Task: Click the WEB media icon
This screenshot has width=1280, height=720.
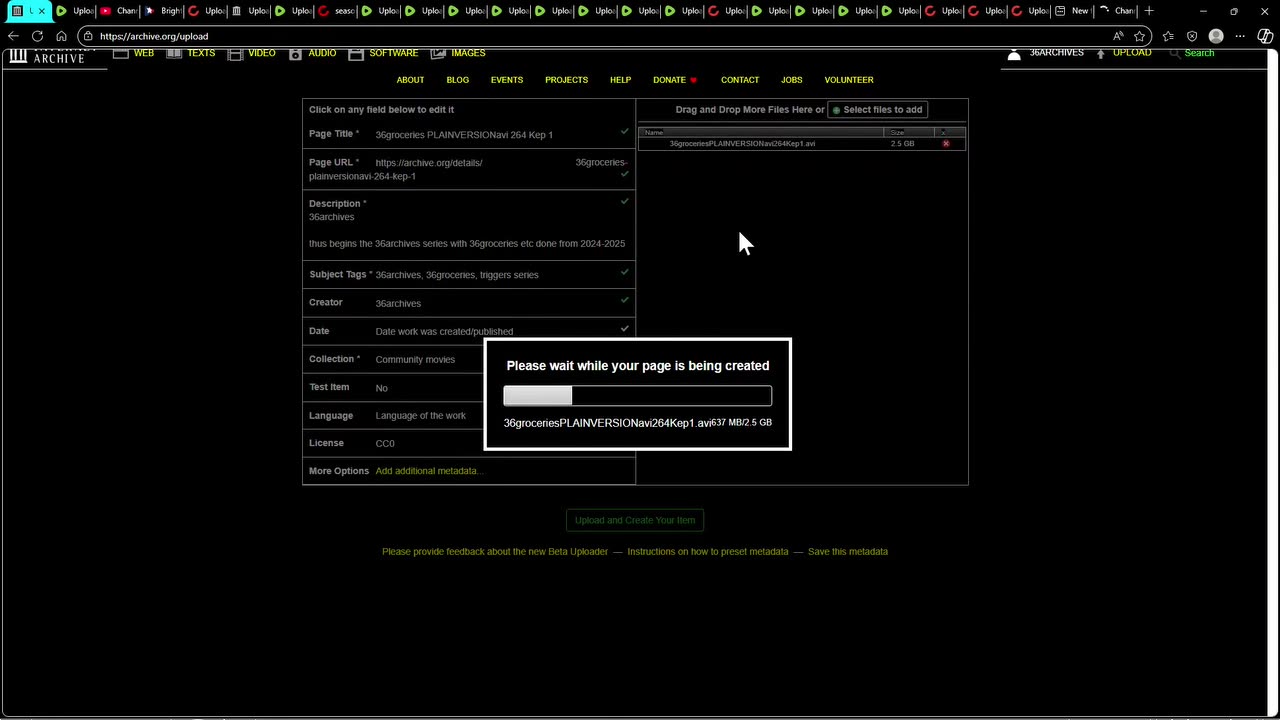Action: coord(121,53)
